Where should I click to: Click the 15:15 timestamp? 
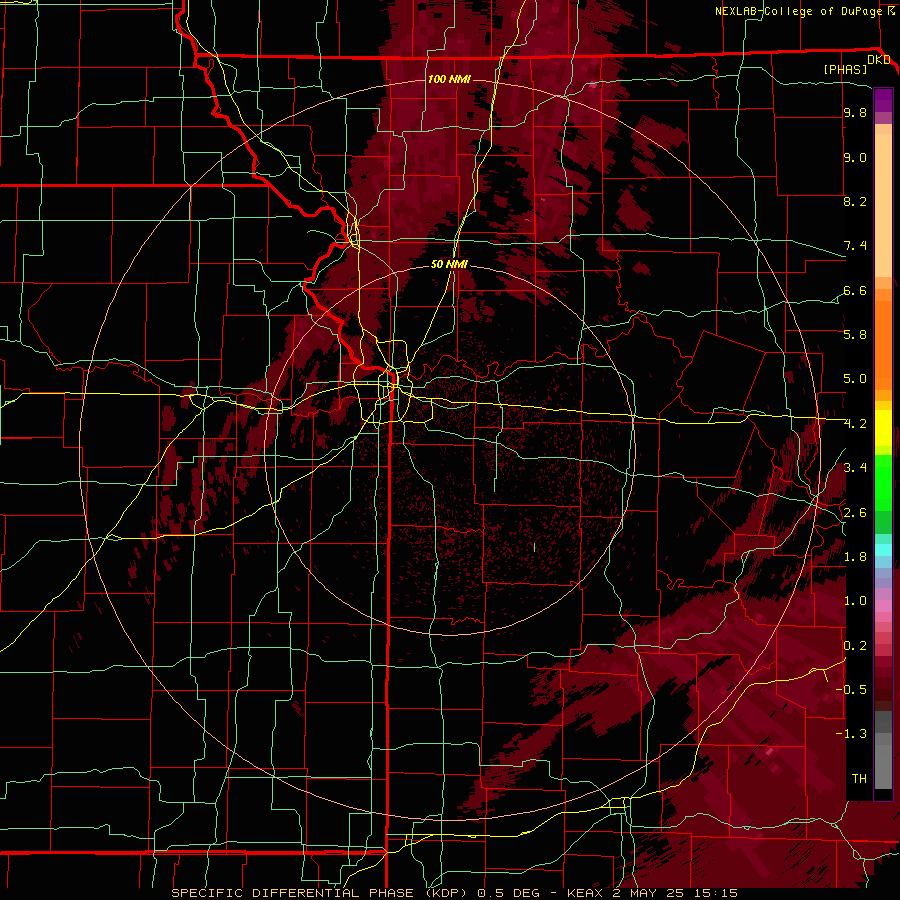coord(717,893)
